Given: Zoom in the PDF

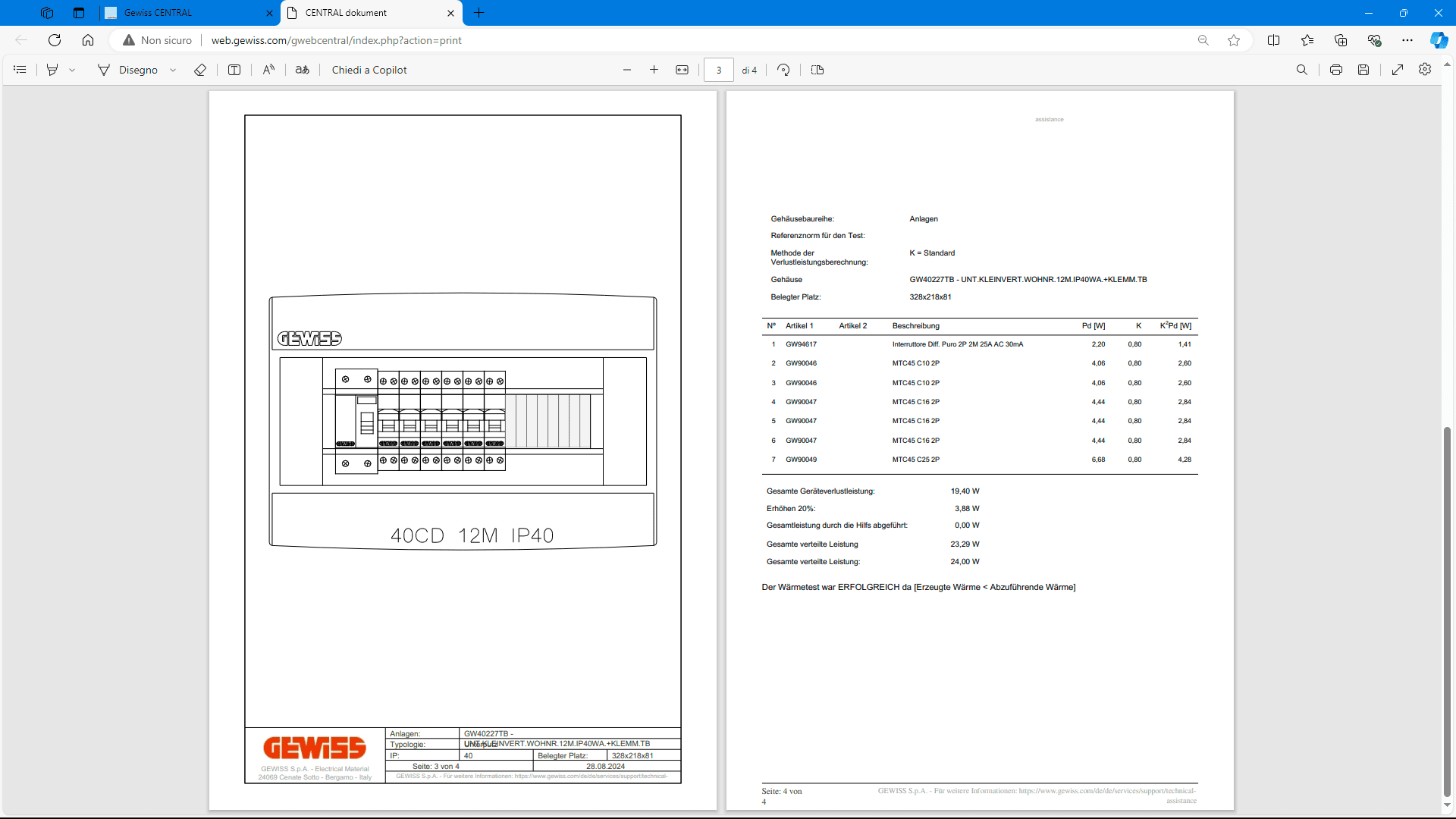Looking at the screenshot, I should [654, 70].
